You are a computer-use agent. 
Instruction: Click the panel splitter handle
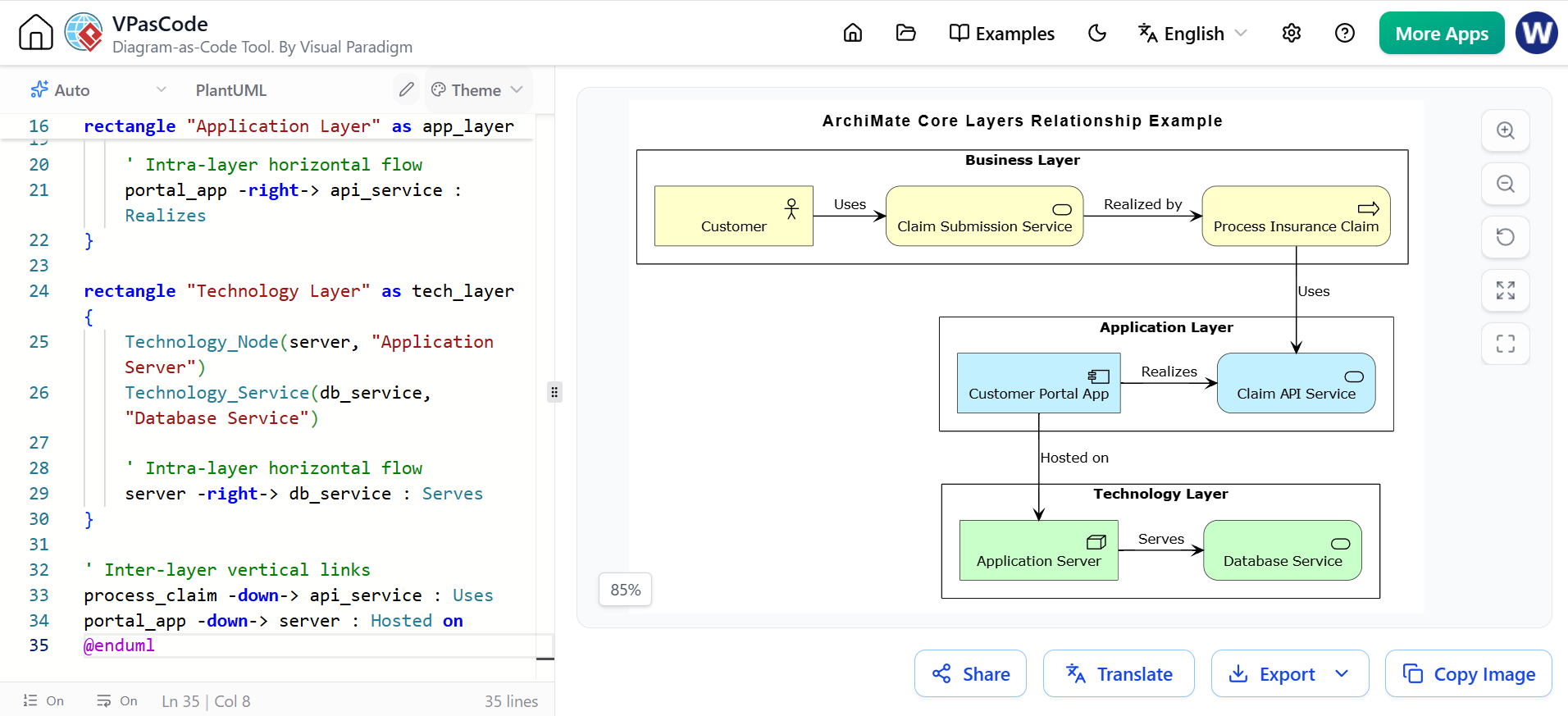(x=554, y=392)
